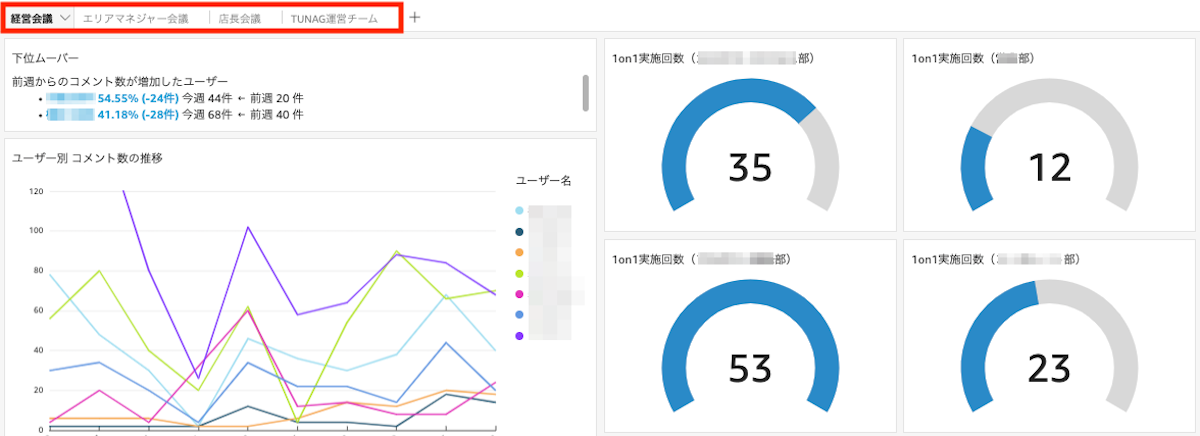1200x436 pixels.
Task: Open the 経営会議 tab dropdown arrow
Action: coord(65,18)
